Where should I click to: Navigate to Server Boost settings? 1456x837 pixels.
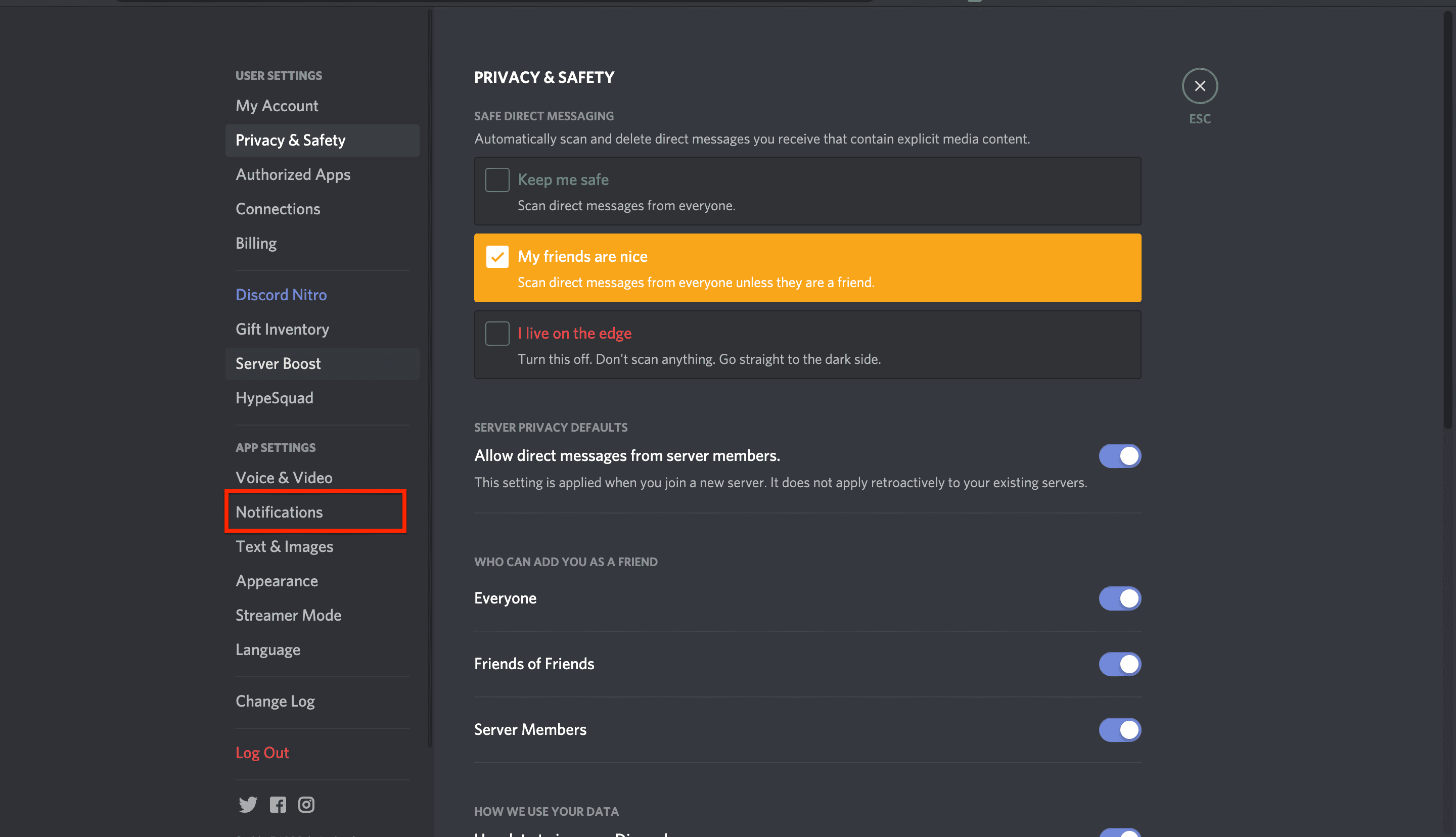point(277,362)
